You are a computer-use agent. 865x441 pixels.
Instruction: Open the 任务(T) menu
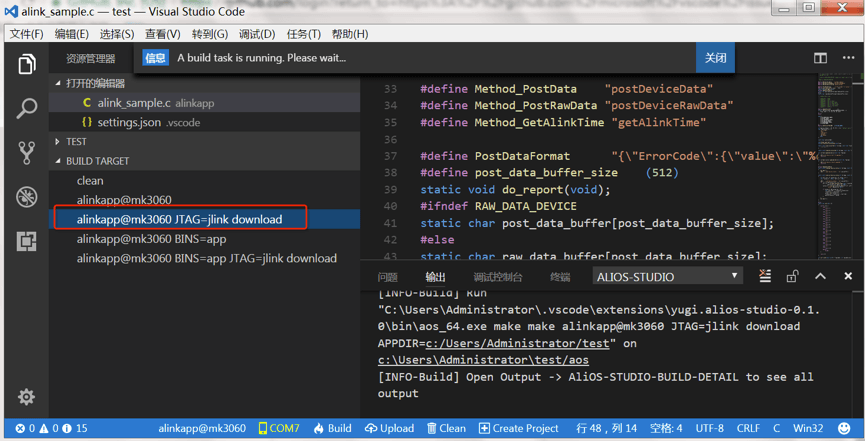point(303,34)
